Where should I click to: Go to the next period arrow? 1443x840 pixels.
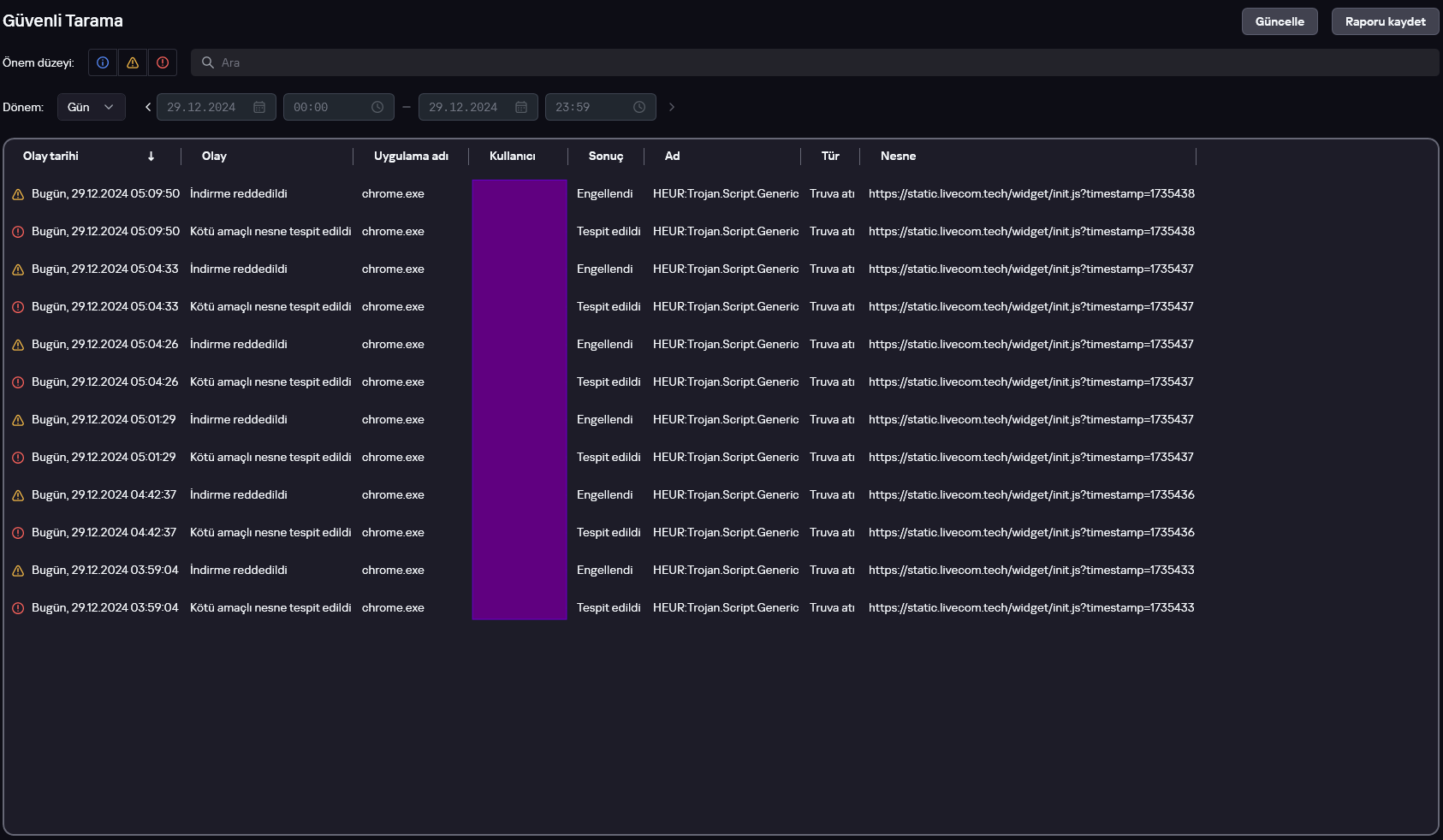tap(672, 107)
